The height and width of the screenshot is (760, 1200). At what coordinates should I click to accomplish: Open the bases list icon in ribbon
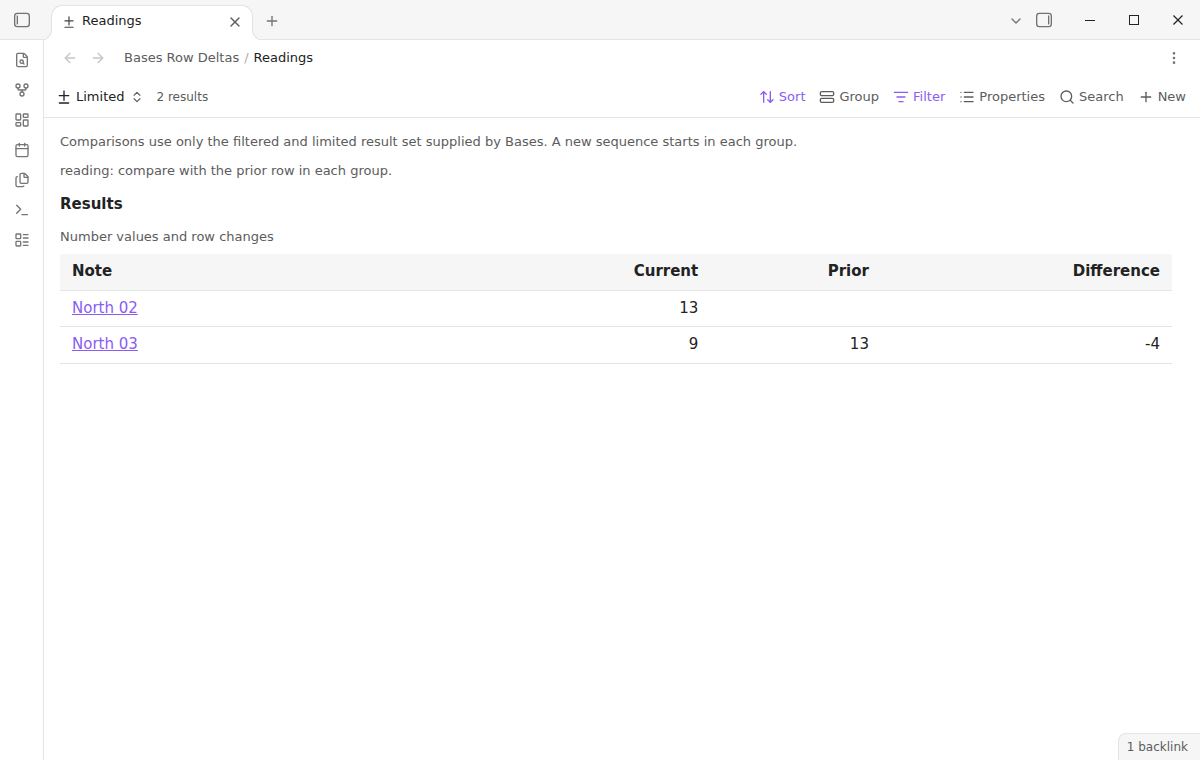(22, 240)
